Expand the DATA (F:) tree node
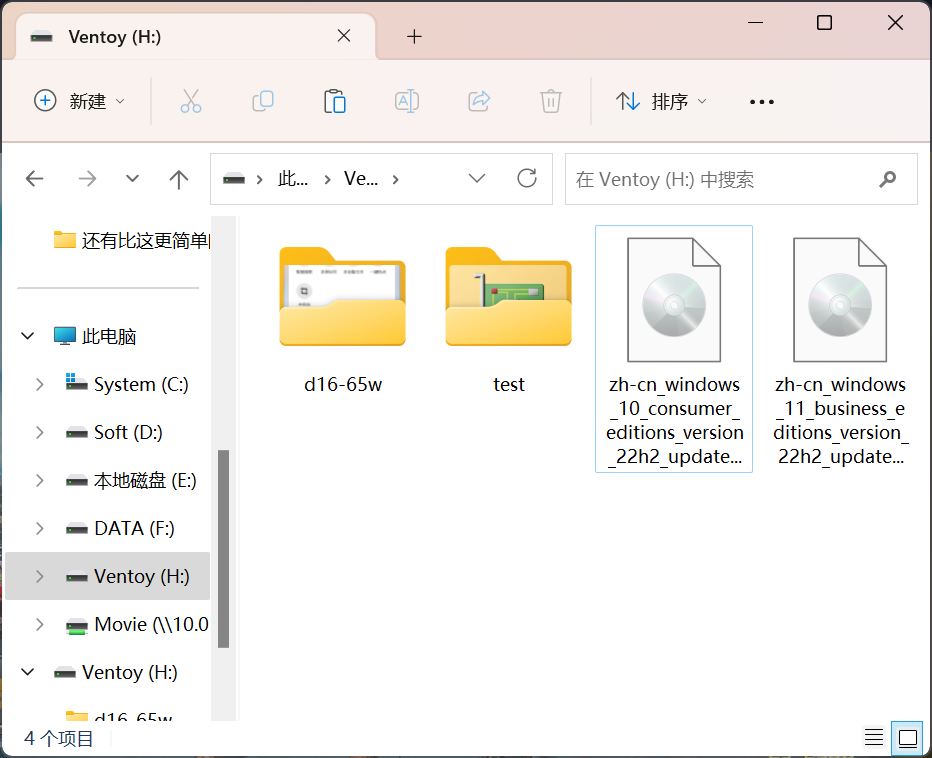The height and width of the screenshot is (758, 932). coord(39,529)
